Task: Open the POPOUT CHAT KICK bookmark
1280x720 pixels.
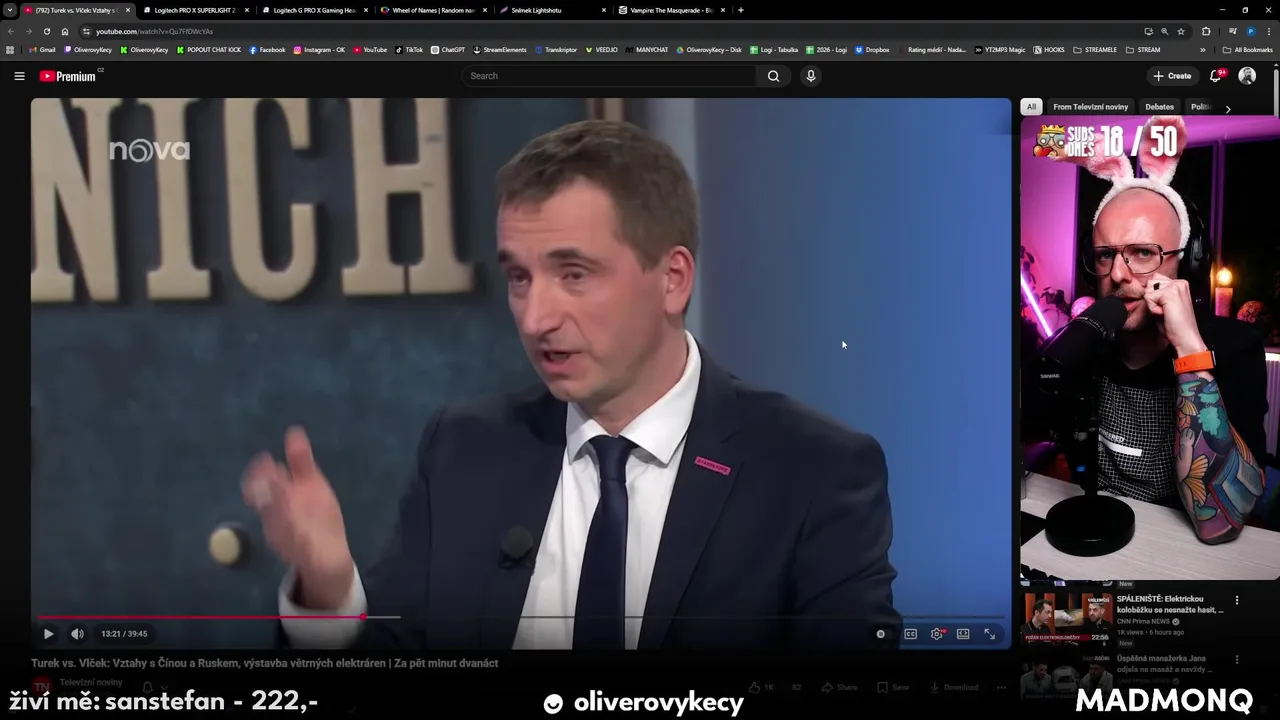Action: click(209, 49)
